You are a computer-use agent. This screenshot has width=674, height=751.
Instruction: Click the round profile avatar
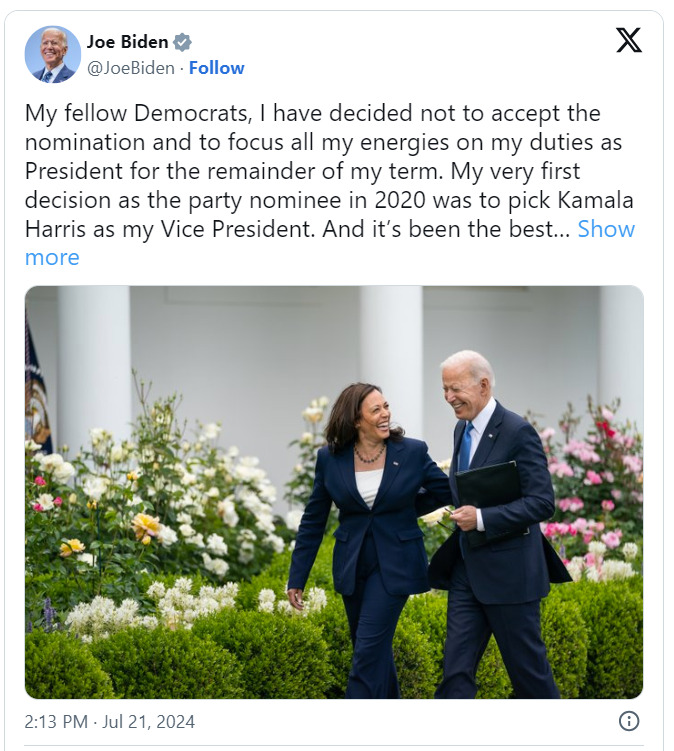click(x=53, y=54)
